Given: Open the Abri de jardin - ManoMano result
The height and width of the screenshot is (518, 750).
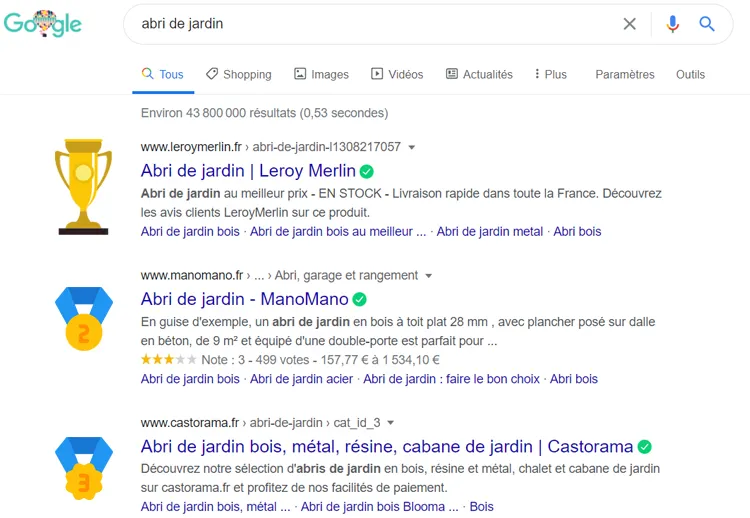Looking at the screenshot, I should [x=244, y=299].
